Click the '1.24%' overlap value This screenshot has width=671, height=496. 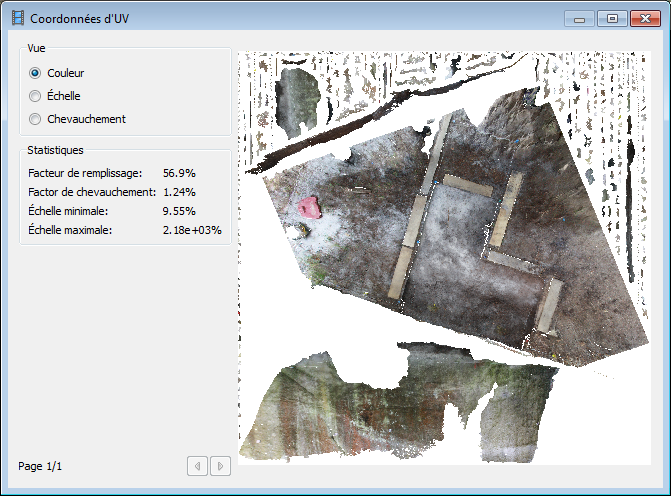point(179,192)
